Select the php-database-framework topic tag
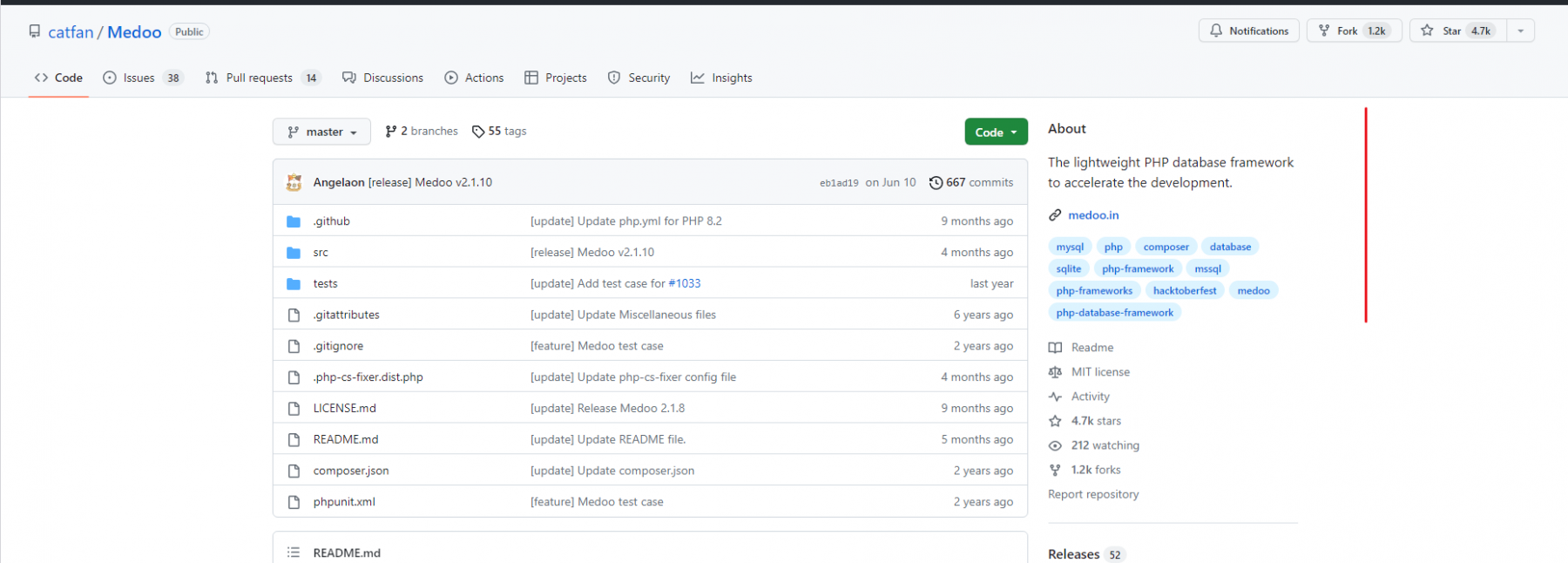 pos(1114,312)
